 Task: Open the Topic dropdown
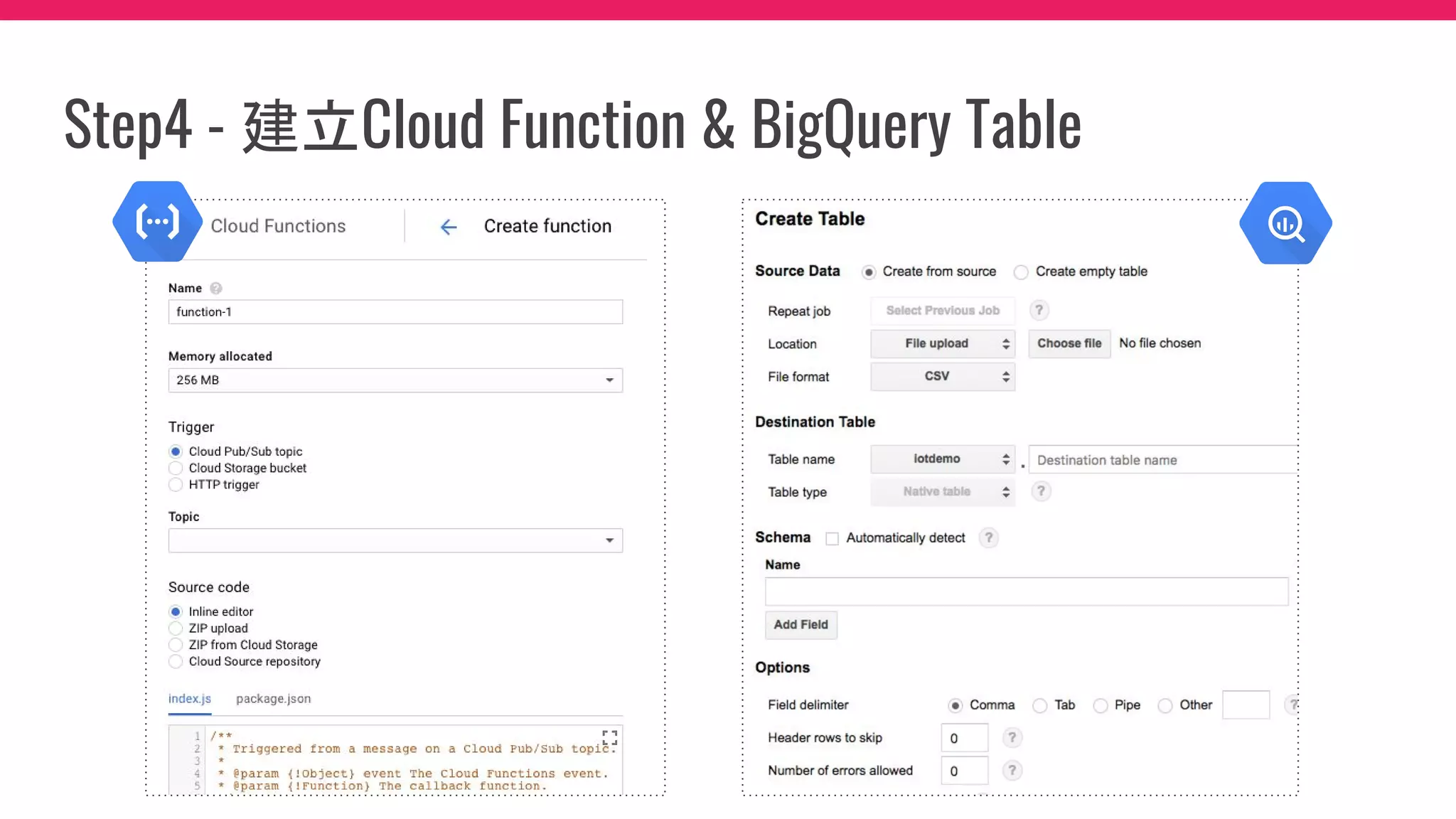pyautogui.click(x=395, y=540)
